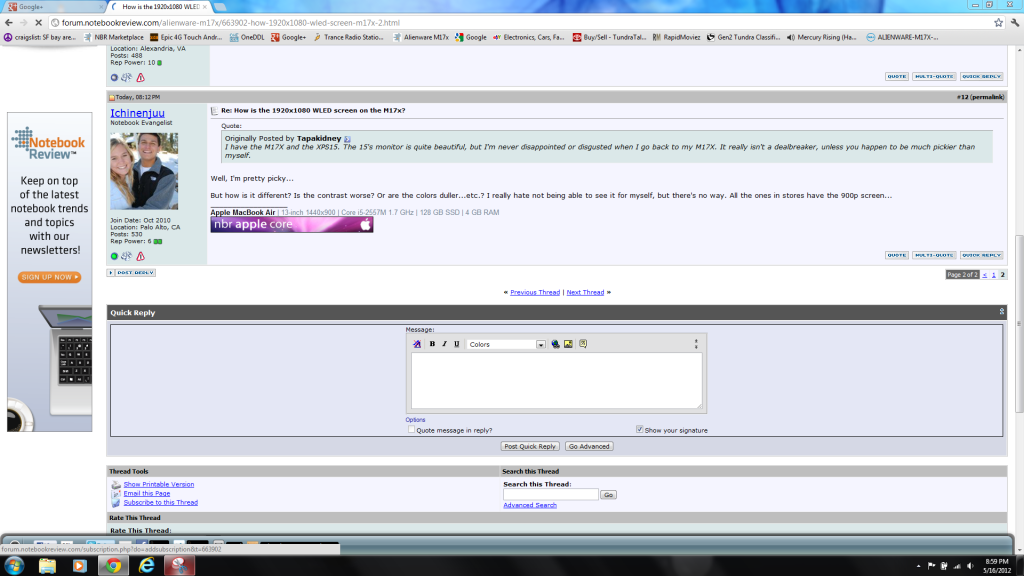1024x576 pixels.
Task: Open the Next Thread link
Action: [x=585, y=293]
